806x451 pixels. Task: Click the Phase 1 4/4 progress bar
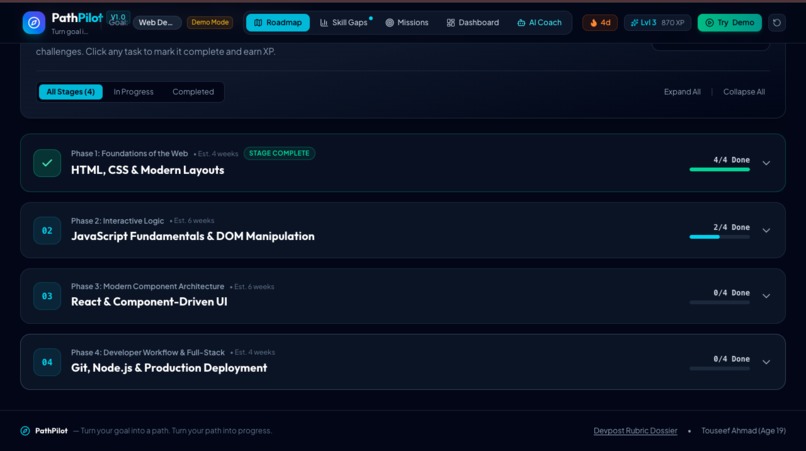719,169
